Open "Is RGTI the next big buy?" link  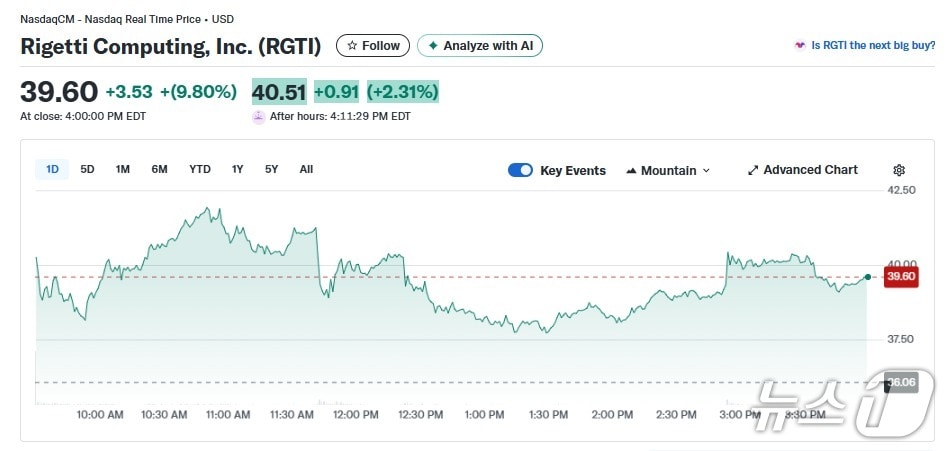873,45
